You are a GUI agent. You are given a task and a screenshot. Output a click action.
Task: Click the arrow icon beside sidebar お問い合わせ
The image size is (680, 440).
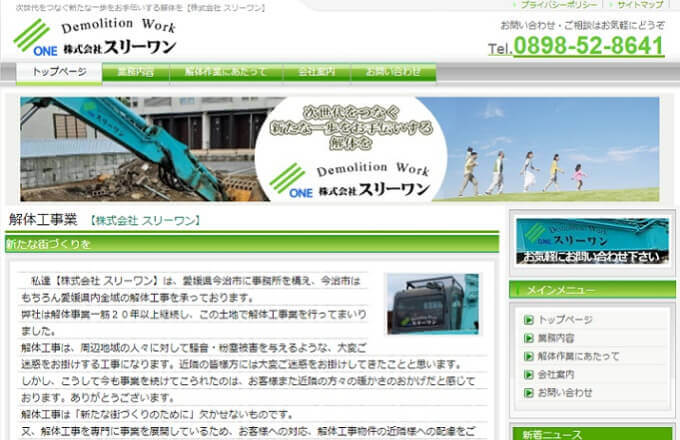pos(529,392)
